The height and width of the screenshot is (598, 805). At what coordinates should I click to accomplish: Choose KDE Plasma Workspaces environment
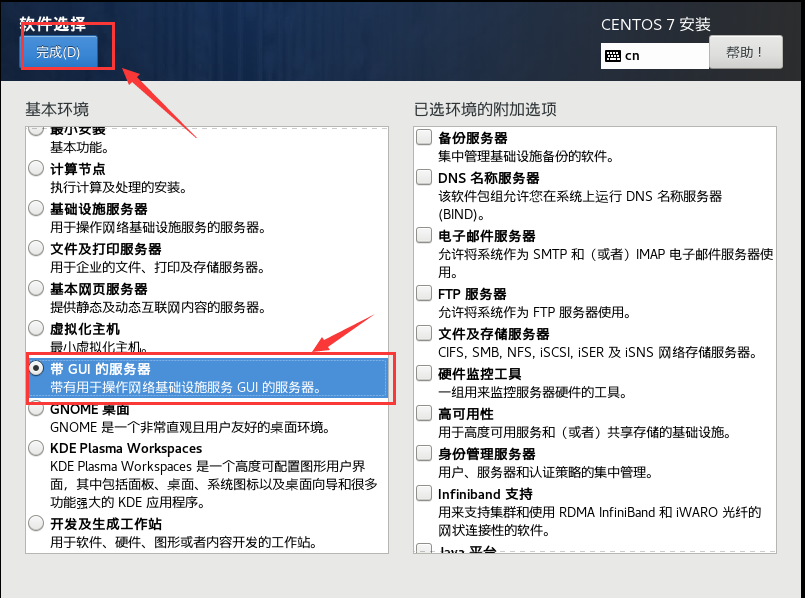(x=36, y=448)
